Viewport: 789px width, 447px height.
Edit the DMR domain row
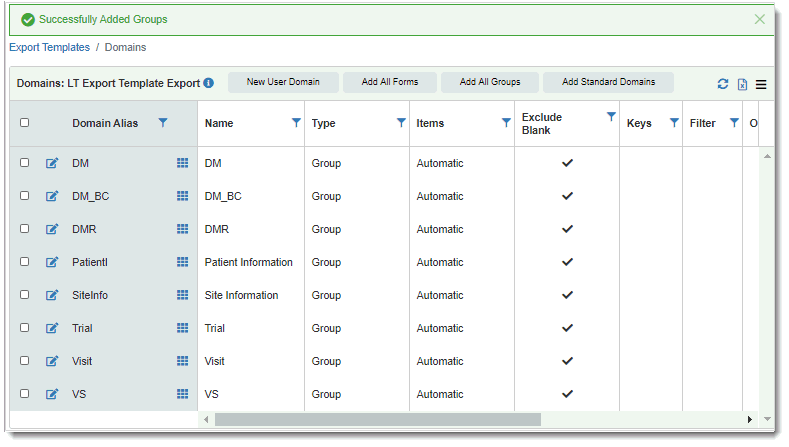pos(52,229)
